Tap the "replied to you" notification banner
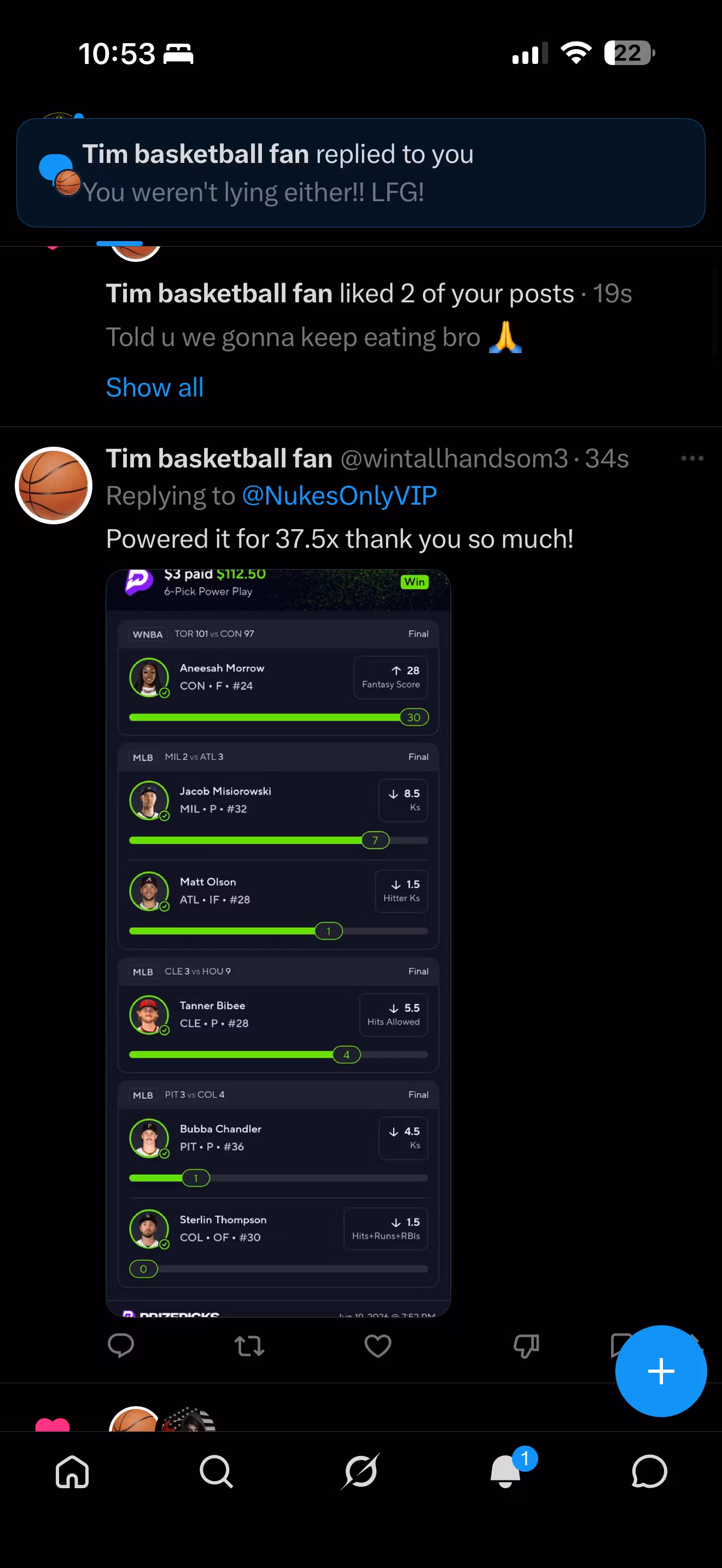 tap(361, 173)
